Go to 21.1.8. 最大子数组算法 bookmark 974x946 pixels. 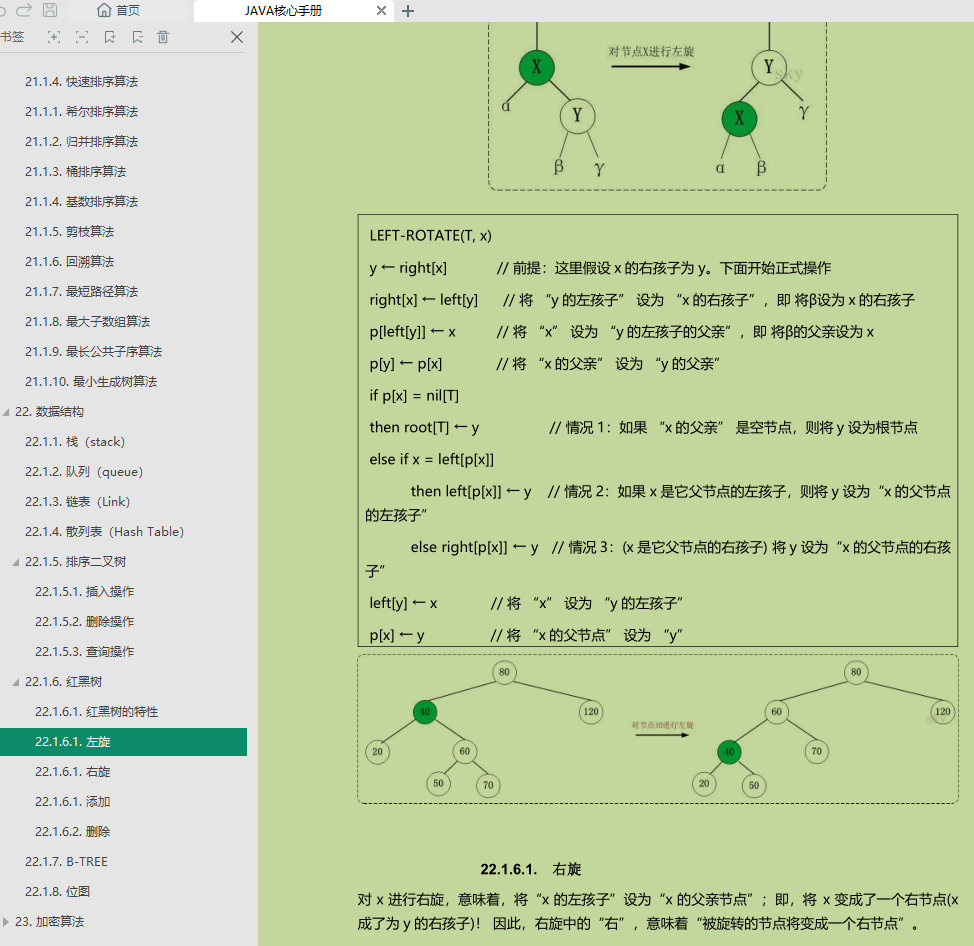point(88,322)
